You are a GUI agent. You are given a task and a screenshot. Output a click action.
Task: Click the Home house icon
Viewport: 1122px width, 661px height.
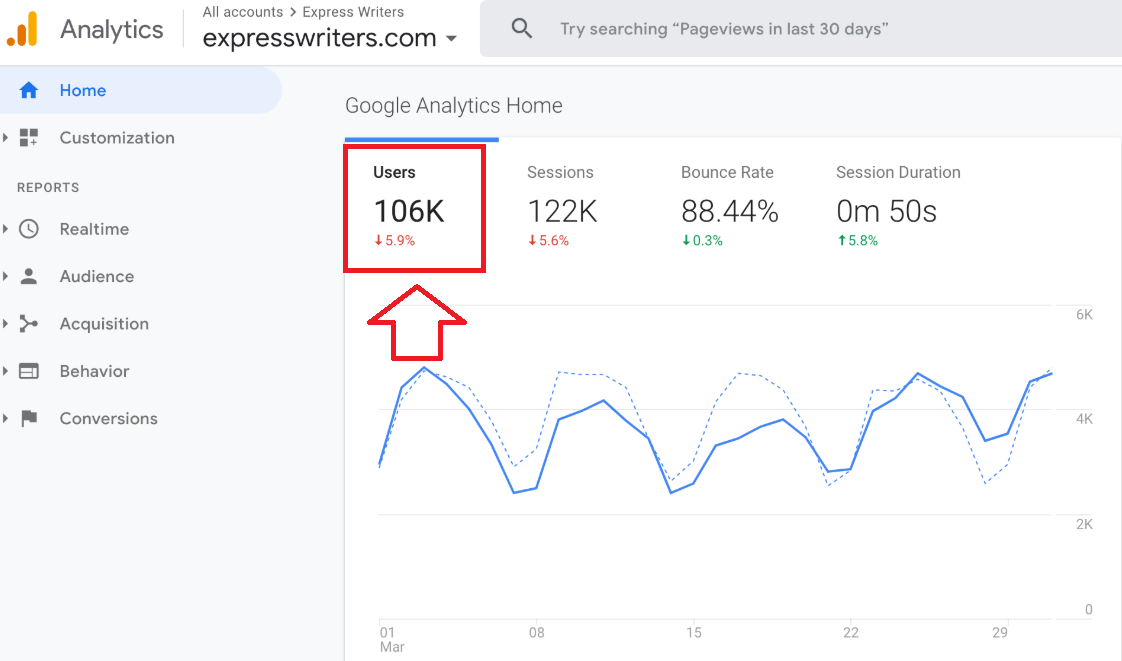point(29,90)
